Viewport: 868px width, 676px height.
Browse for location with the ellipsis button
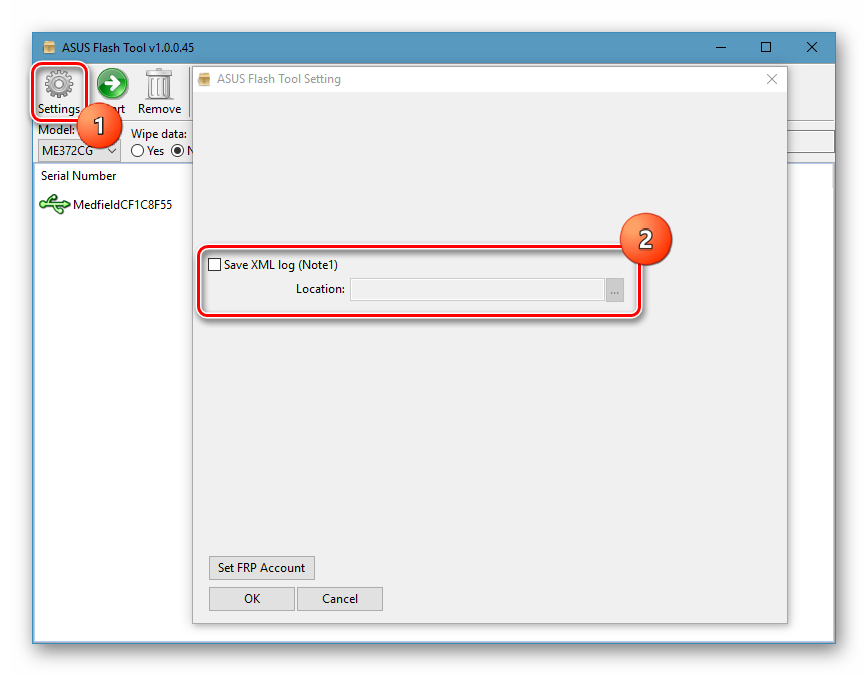click(x=614, y=290)
